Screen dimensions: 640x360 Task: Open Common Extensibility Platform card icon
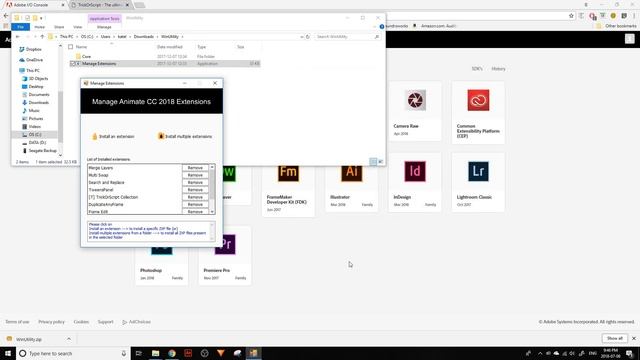click(478, 100)
